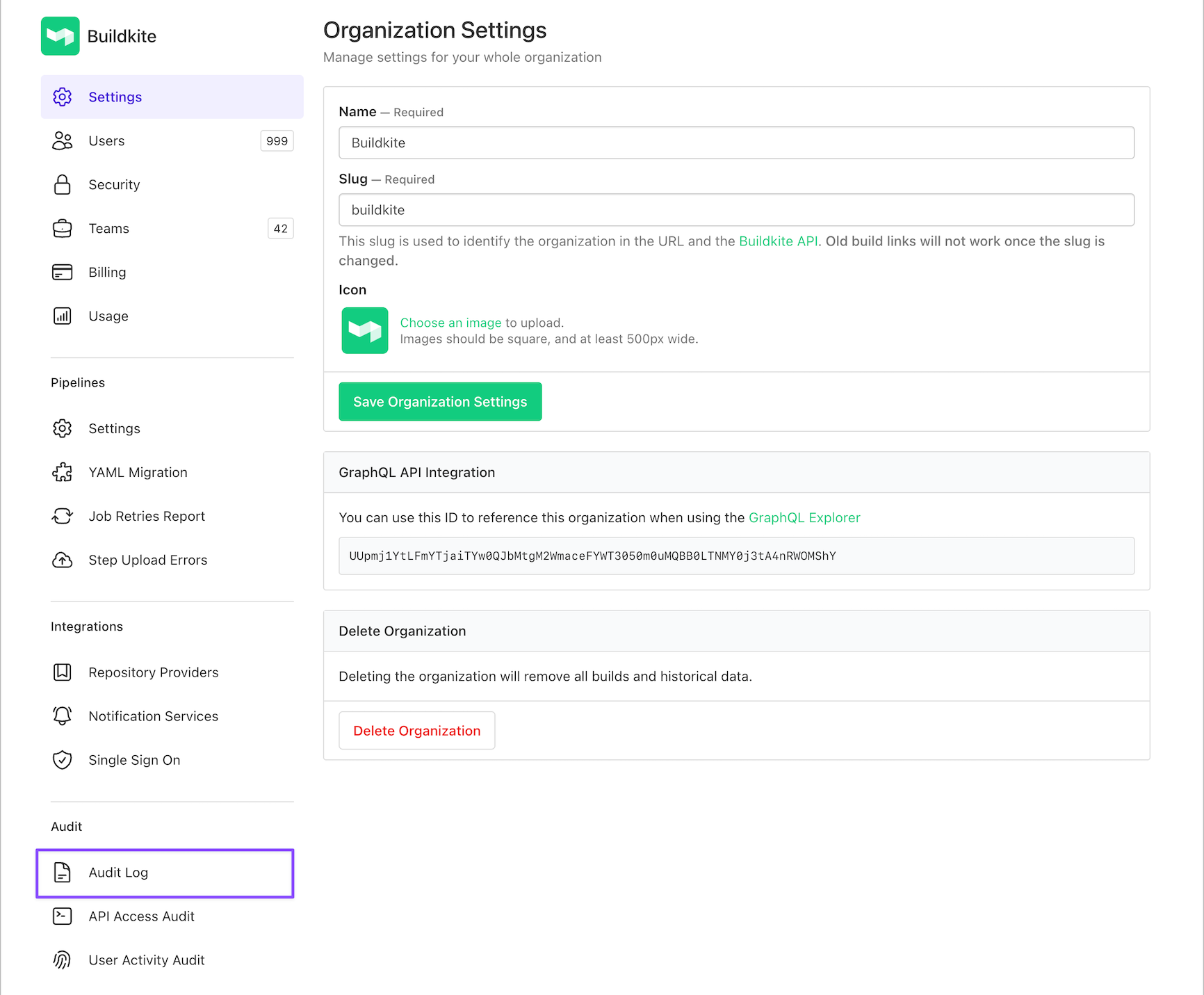Select the Usage bar chart icon

point(63,316)
